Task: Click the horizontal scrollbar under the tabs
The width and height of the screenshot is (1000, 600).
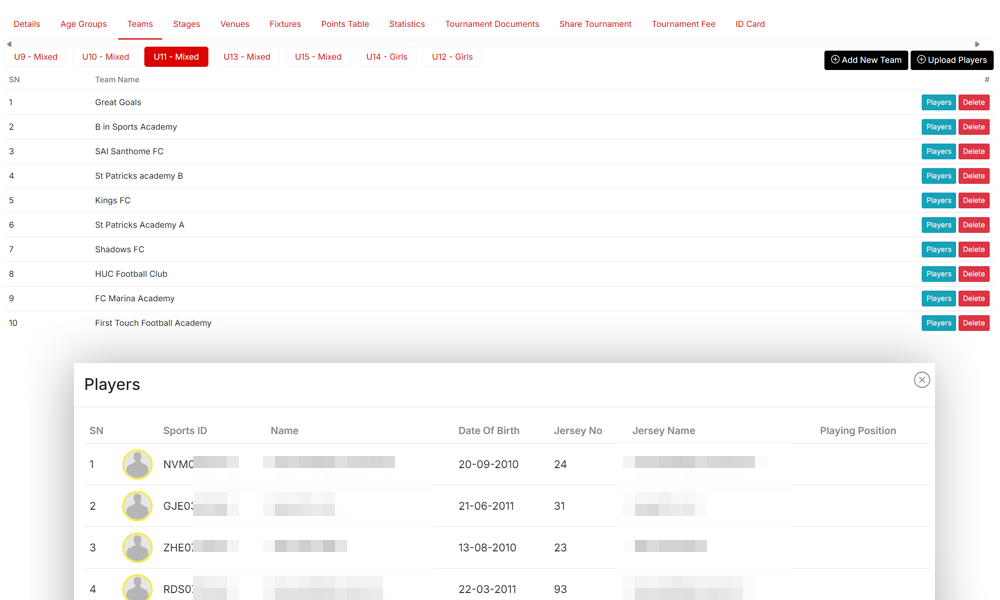Action: pos(493,44)
